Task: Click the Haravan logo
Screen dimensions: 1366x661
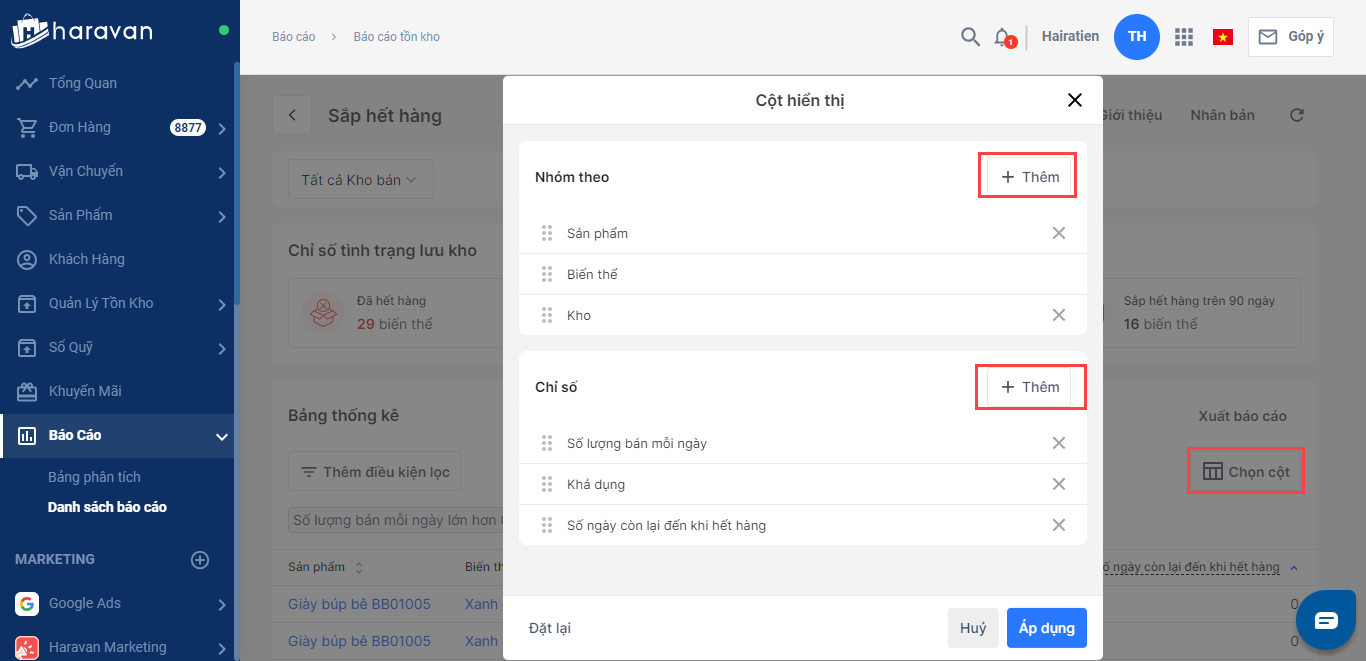Action: coord(82,31)
